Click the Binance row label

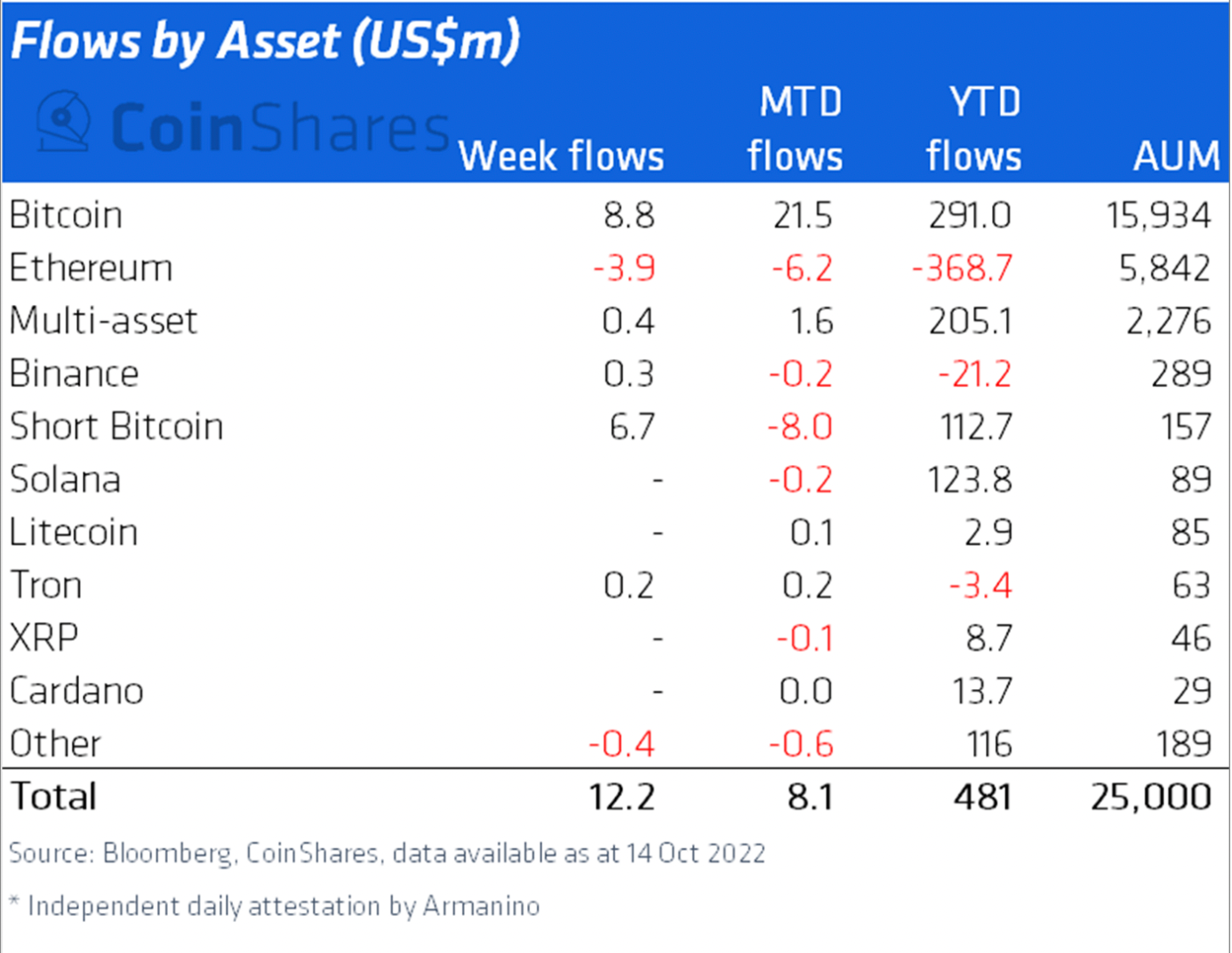point(74,373)
